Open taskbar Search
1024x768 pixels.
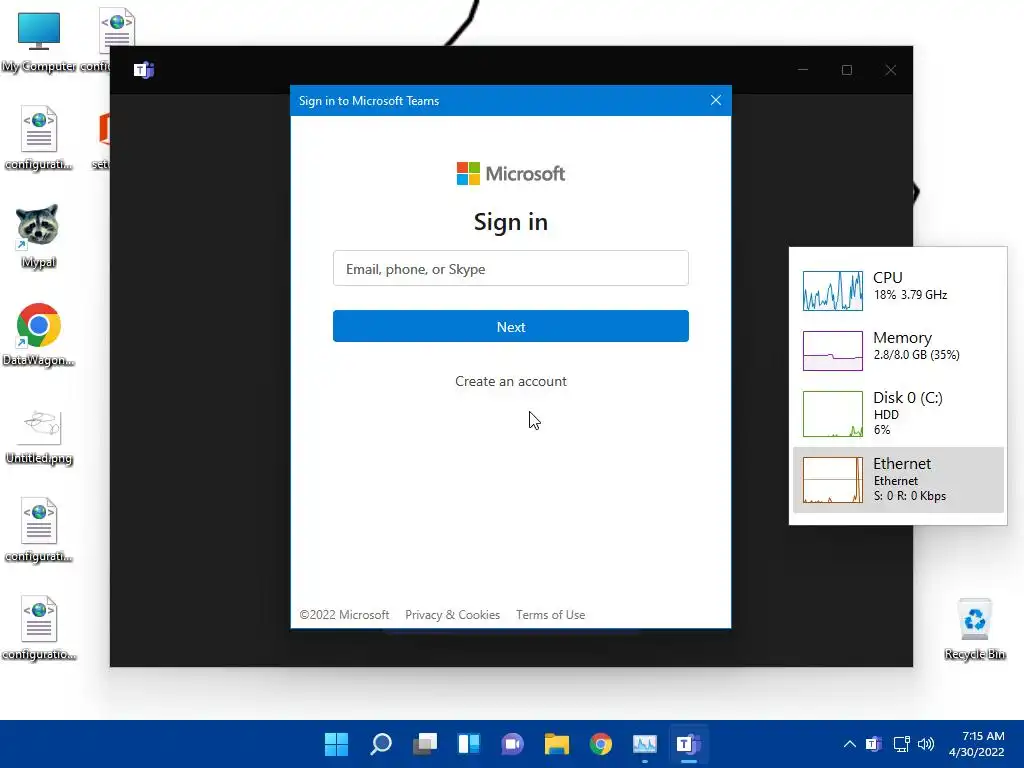pyautogui.click(x=381, y=744)
